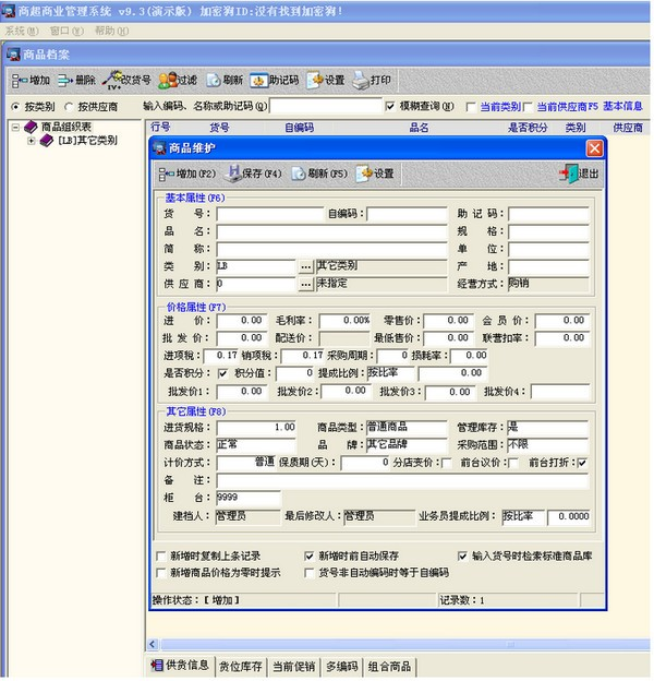The width and height of the screenshot is (657, 684).
Task: Open 设置 settings in 商品档案 toolbar
Action: click(325, 80)
